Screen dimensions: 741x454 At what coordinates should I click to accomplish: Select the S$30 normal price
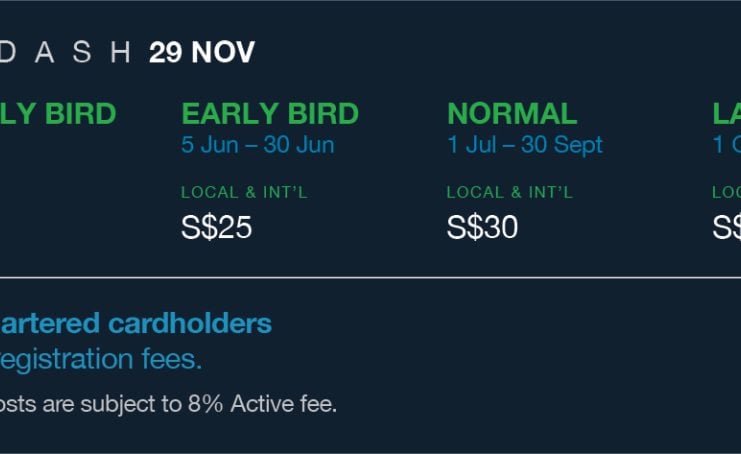482,227
